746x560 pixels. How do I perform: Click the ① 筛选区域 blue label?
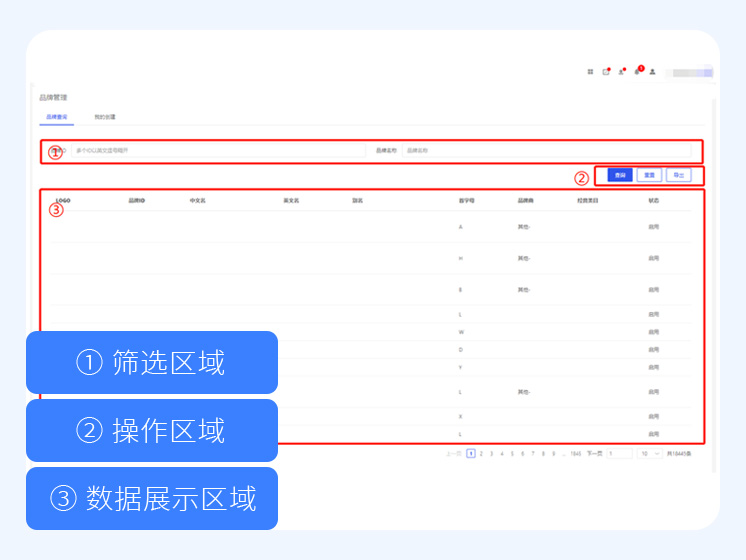152,362
